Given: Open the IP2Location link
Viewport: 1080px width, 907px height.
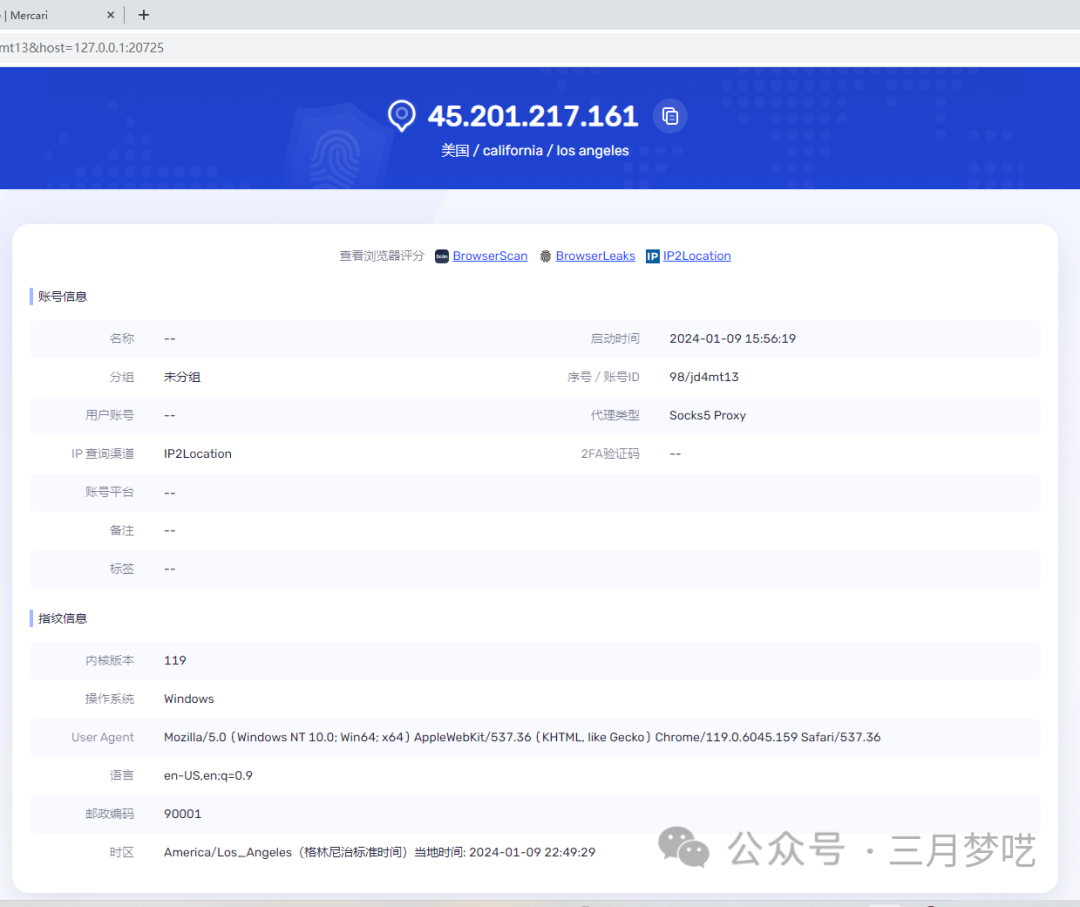Looking at the screenshot, I should pos(696,256).
